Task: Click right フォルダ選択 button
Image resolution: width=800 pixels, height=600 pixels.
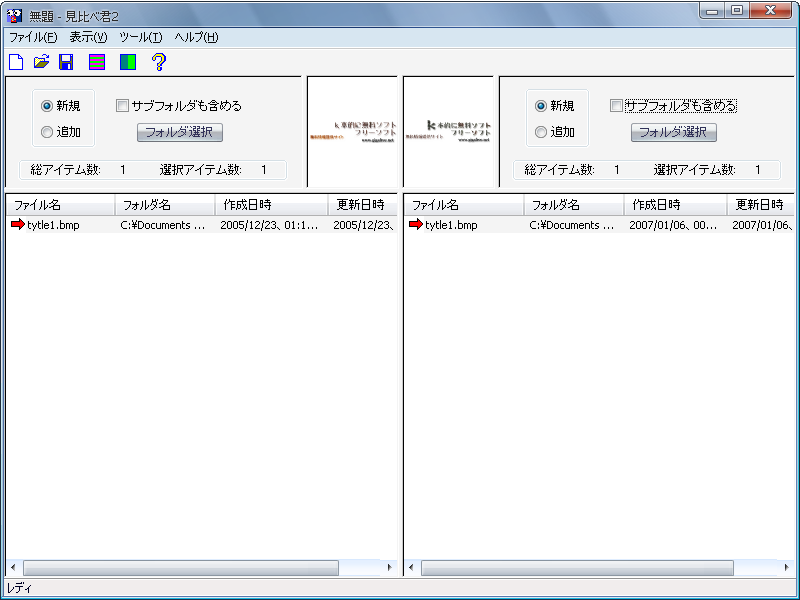Action: [x=673, y=133]
